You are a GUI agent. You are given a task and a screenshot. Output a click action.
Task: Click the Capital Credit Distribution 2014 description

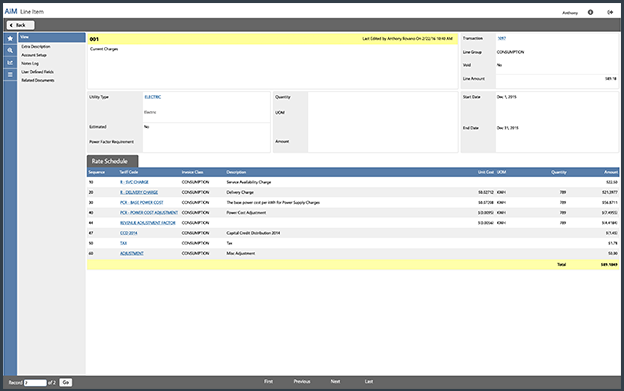click(x=254, y=233)
